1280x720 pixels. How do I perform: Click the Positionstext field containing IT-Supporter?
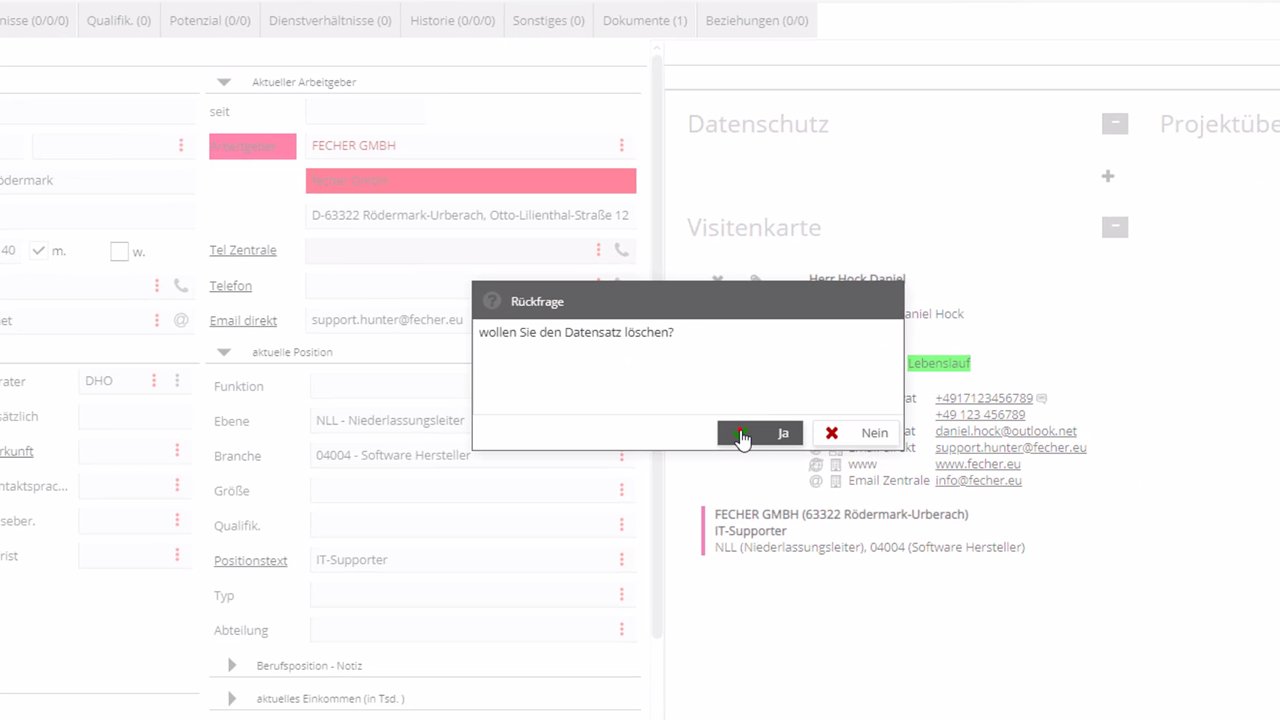point(471,560)
